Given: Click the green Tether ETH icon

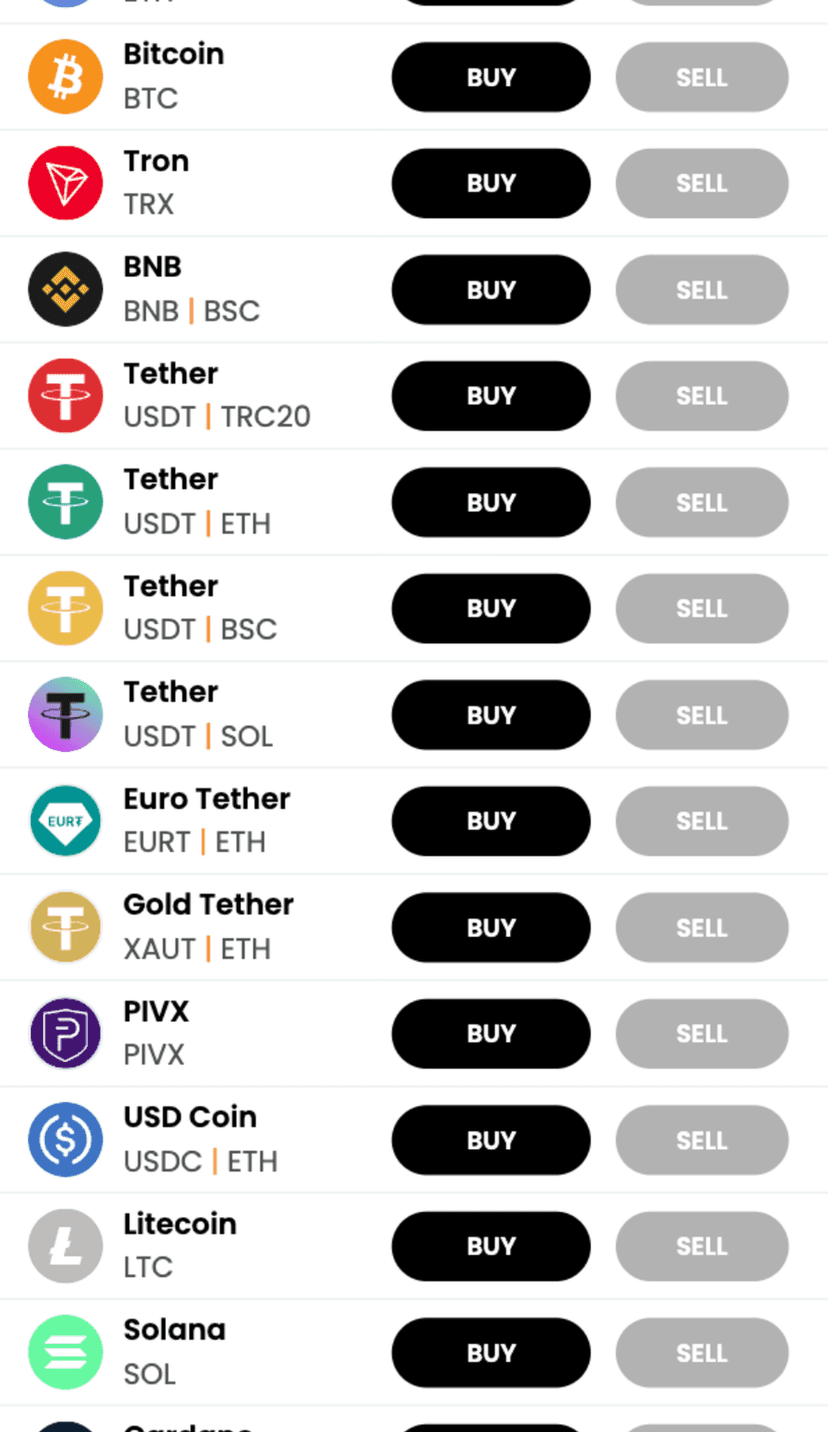Looking at the screenshot, I should click(x=65, y=502).
